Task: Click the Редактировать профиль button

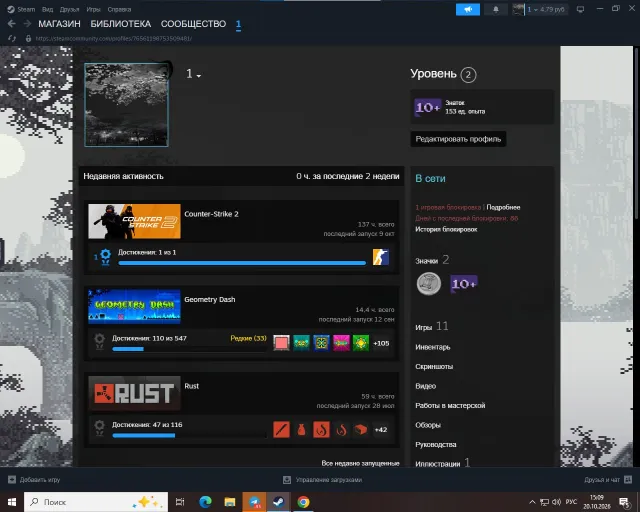Action: 458,139
